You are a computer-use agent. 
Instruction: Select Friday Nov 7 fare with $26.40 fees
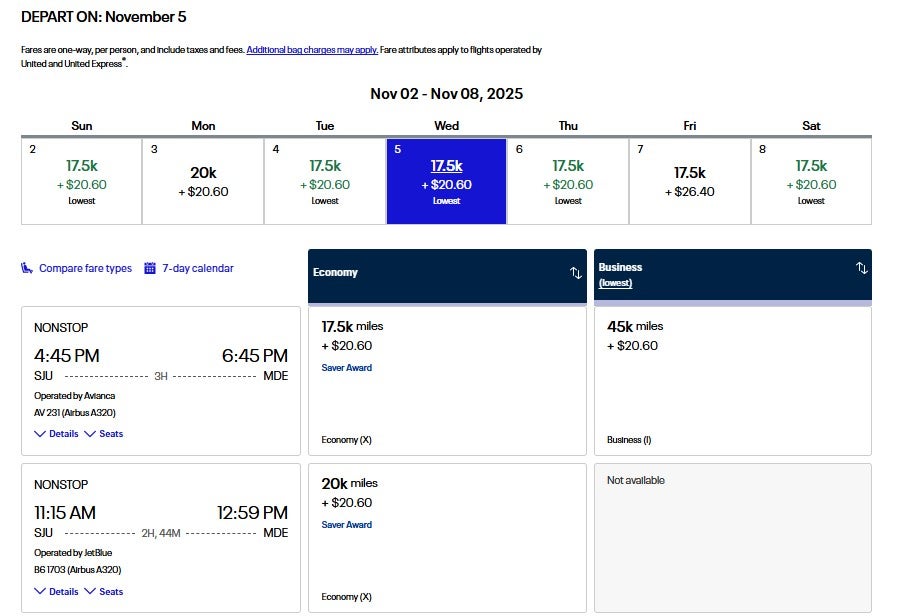pyautogui.click(x=690, y=181)
